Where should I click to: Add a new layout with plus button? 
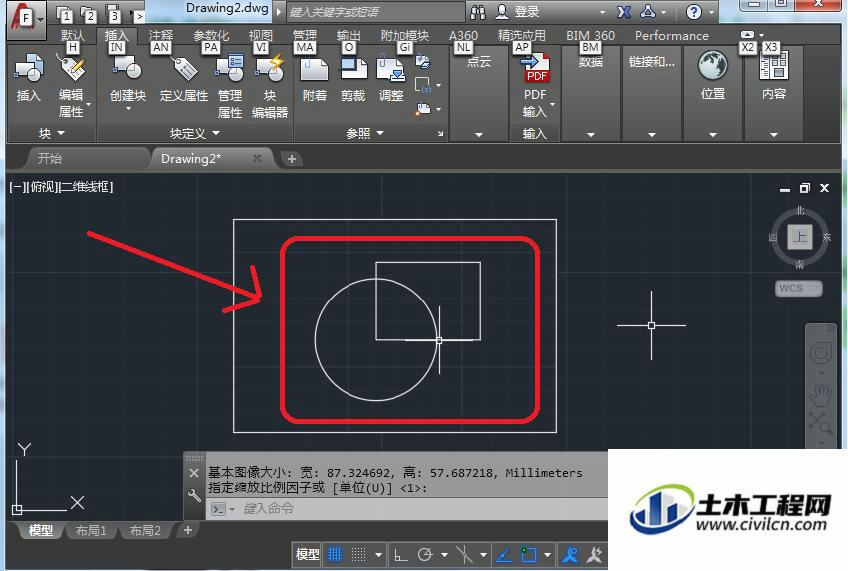(x=188, y=530)
